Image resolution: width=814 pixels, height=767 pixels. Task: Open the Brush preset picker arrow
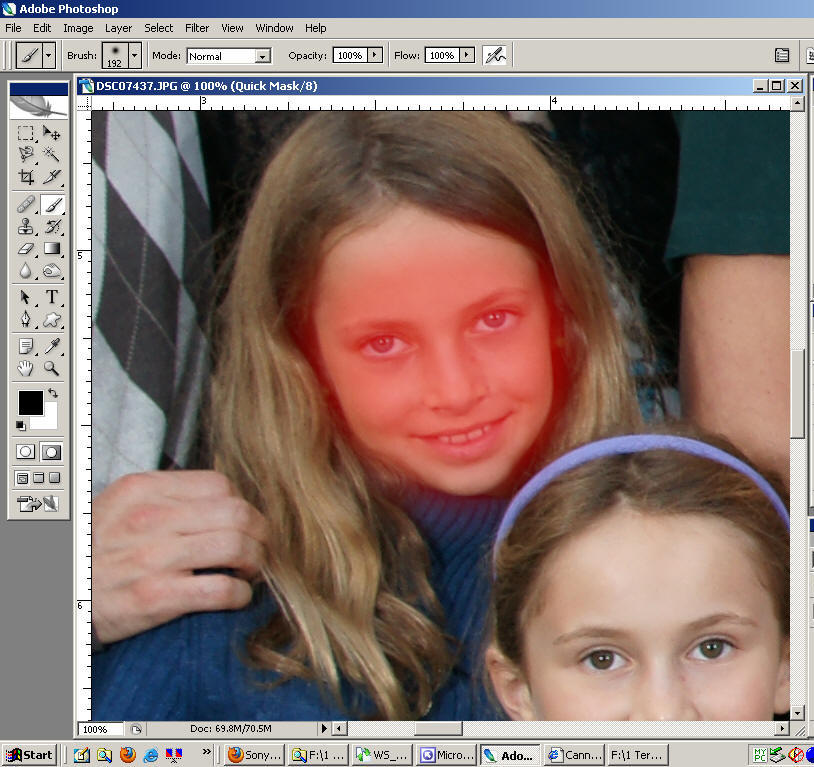coord(134,55)
